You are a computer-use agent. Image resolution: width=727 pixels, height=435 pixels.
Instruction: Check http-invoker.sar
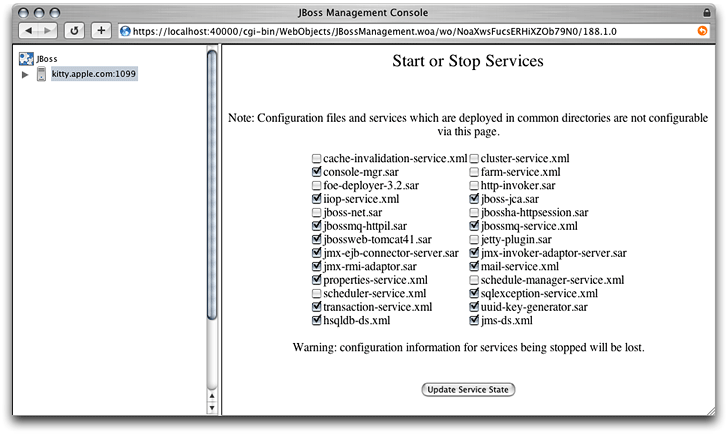pos(474,186)
